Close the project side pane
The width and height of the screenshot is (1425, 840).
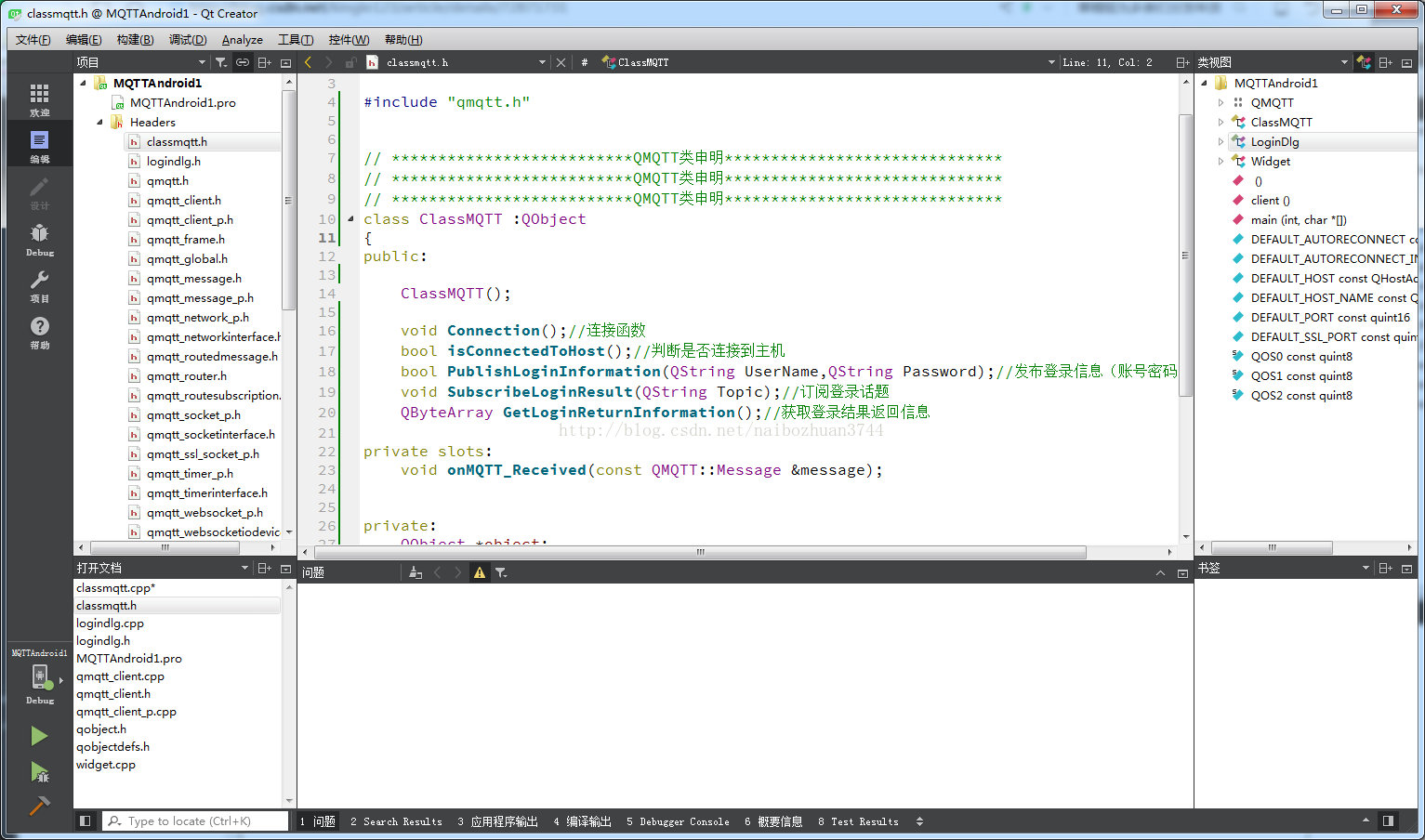[285, 62]
